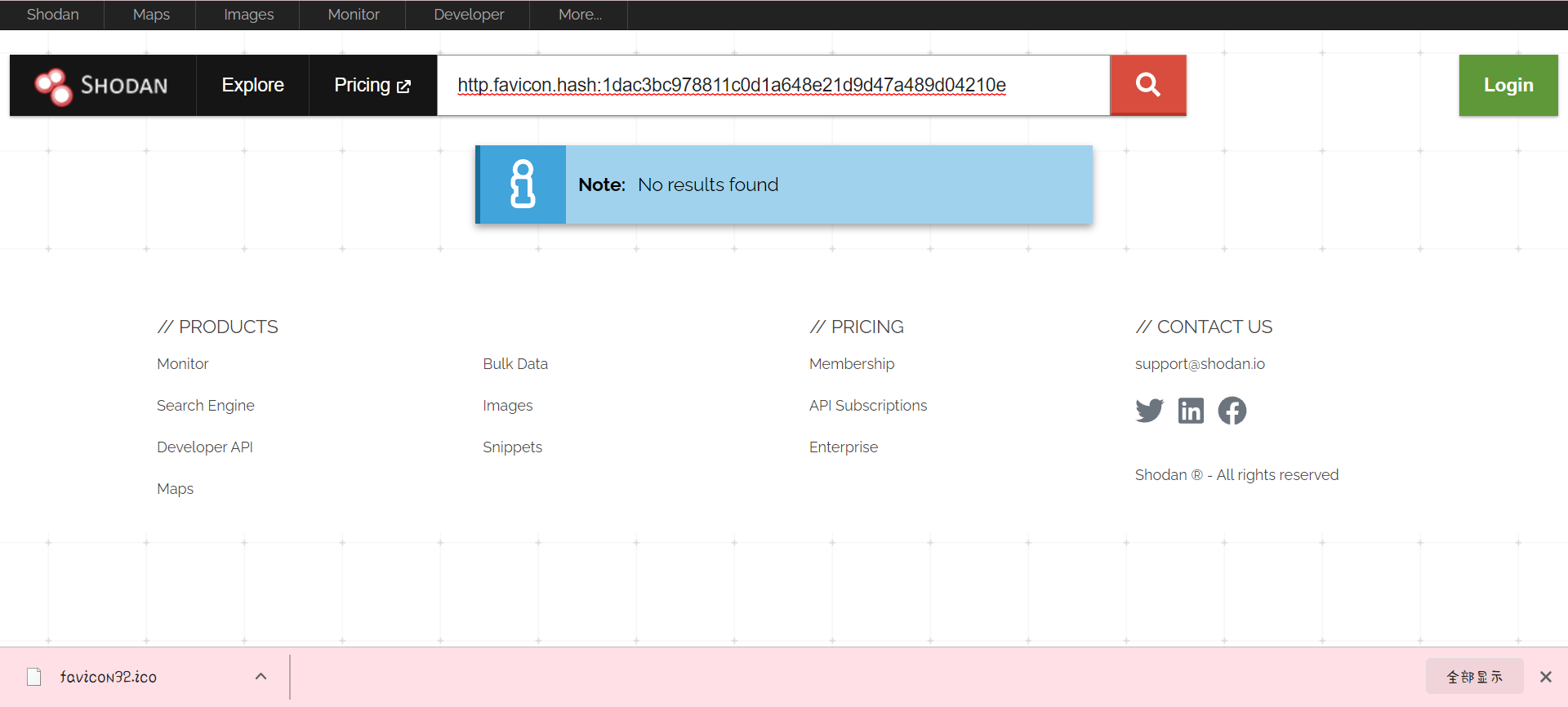Click the green Login button
The width and height of the screenshot is (1568, 707).
tap(1508, 85)
